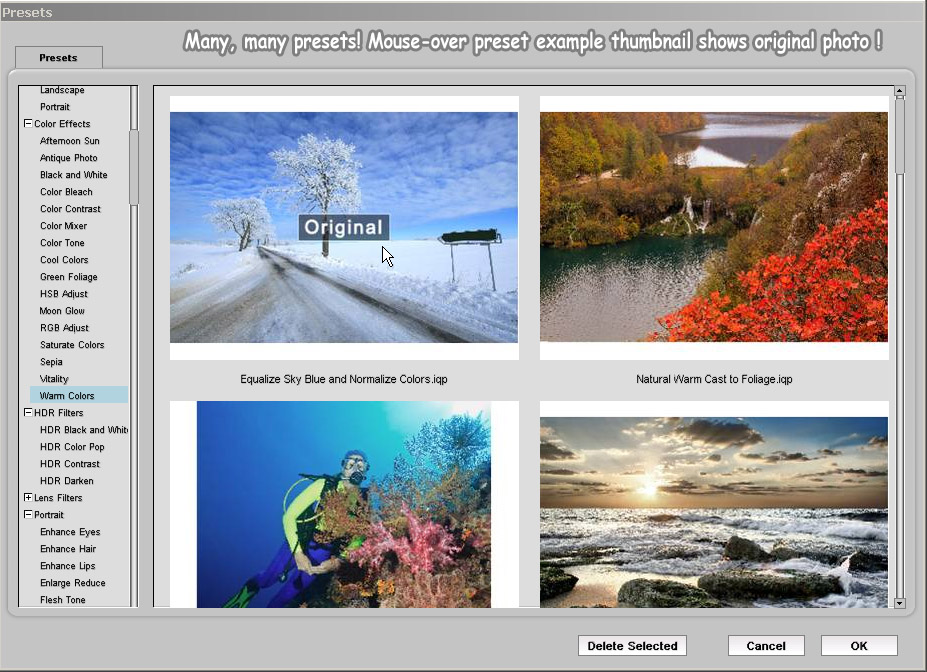Choose the RGB Adjust category

64,328
